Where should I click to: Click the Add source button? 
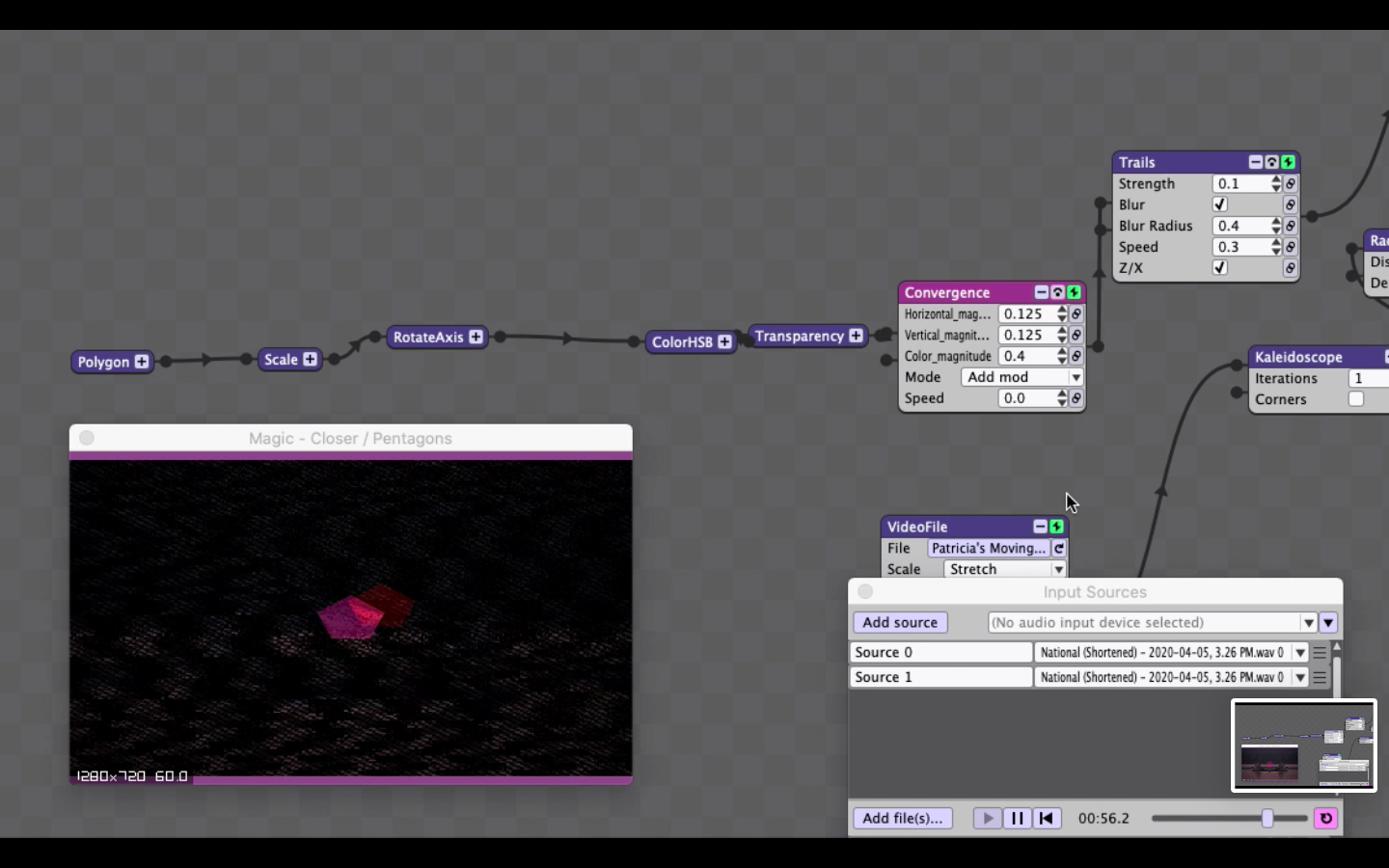coord(900,623)
